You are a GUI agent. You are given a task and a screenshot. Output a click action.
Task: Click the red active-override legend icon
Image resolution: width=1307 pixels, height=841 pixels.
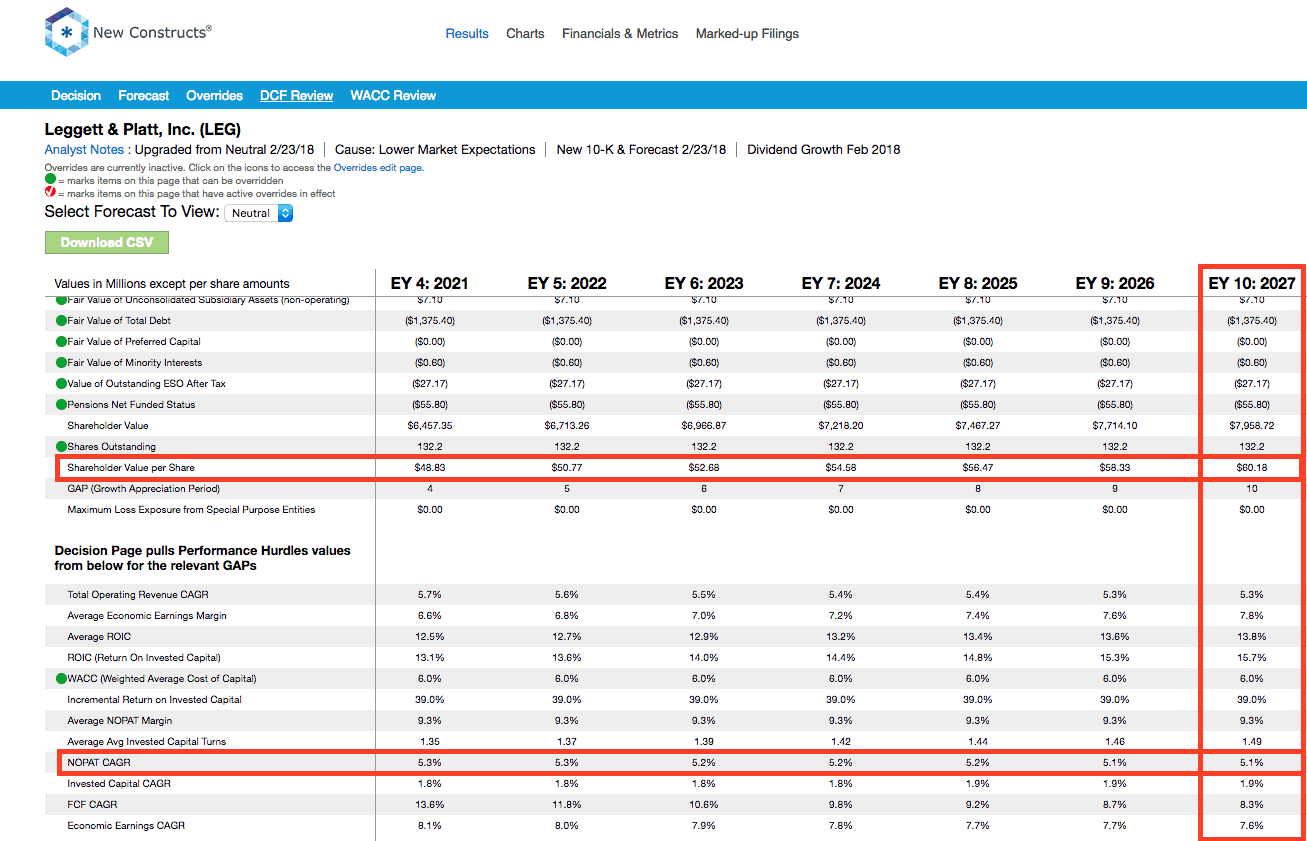coord(50,194)
